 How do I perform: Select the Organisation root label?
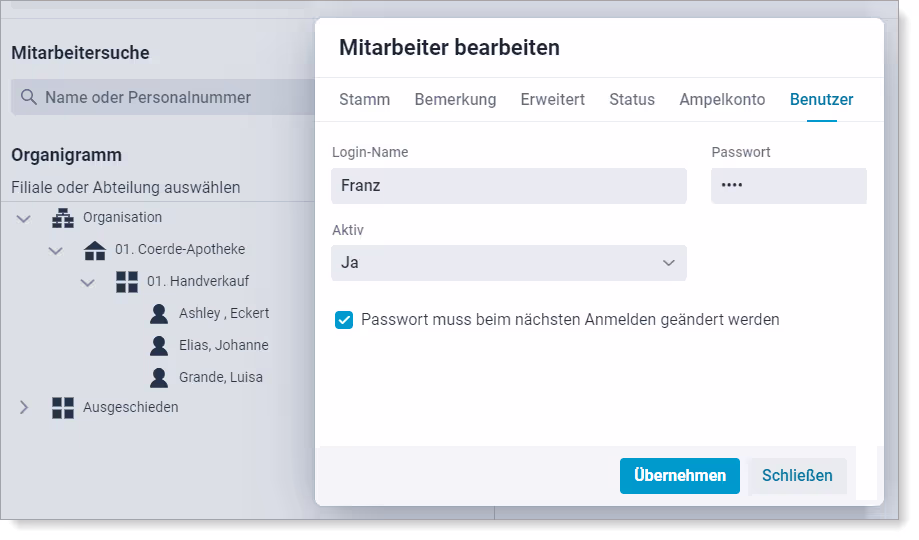tap(122, 218)
